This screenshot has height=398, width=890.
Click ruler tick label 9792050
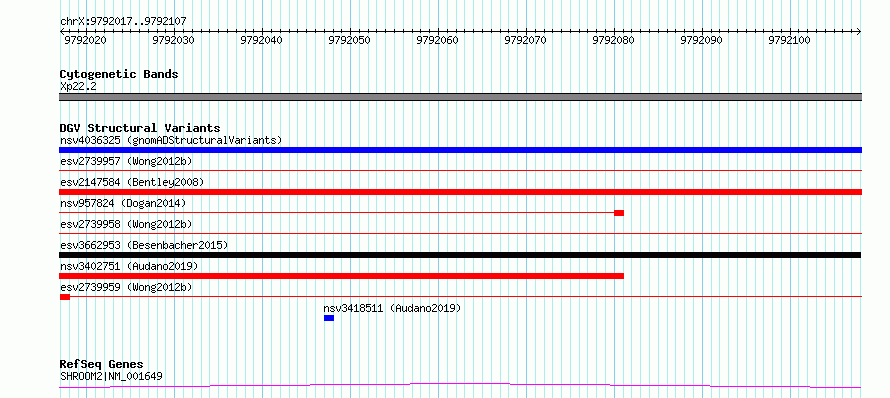click(349, 40)
